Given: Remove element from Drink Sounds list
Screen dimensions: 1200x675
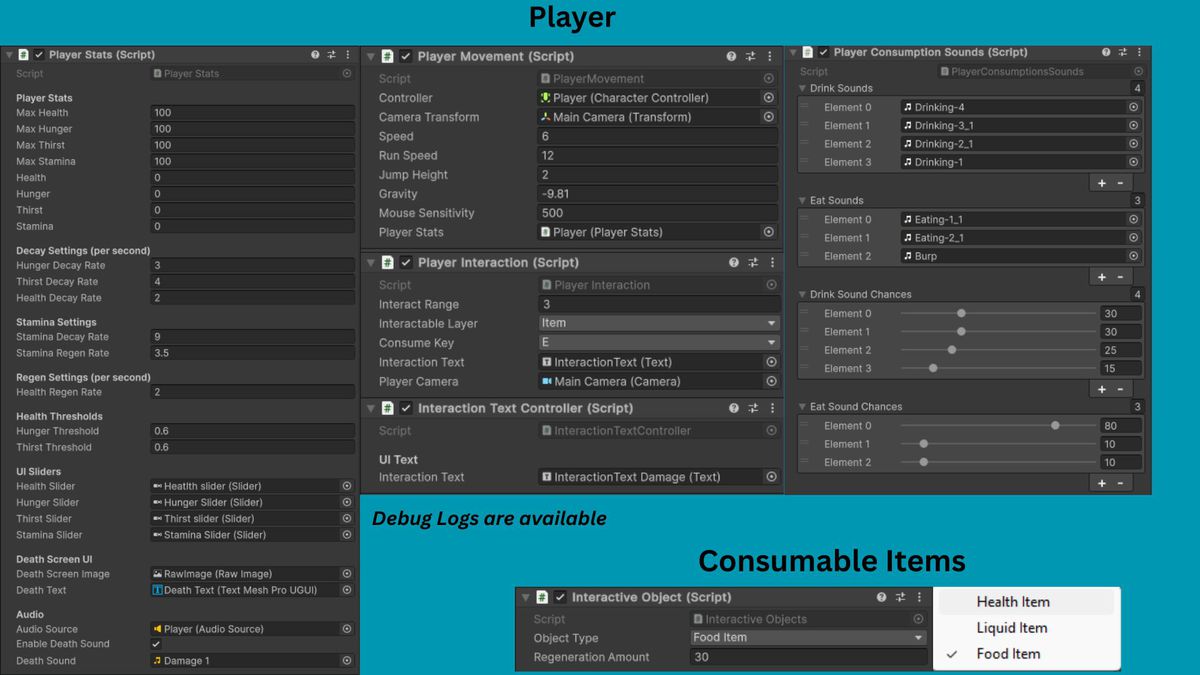Looking at the screenshot, I should (1120, 183).
